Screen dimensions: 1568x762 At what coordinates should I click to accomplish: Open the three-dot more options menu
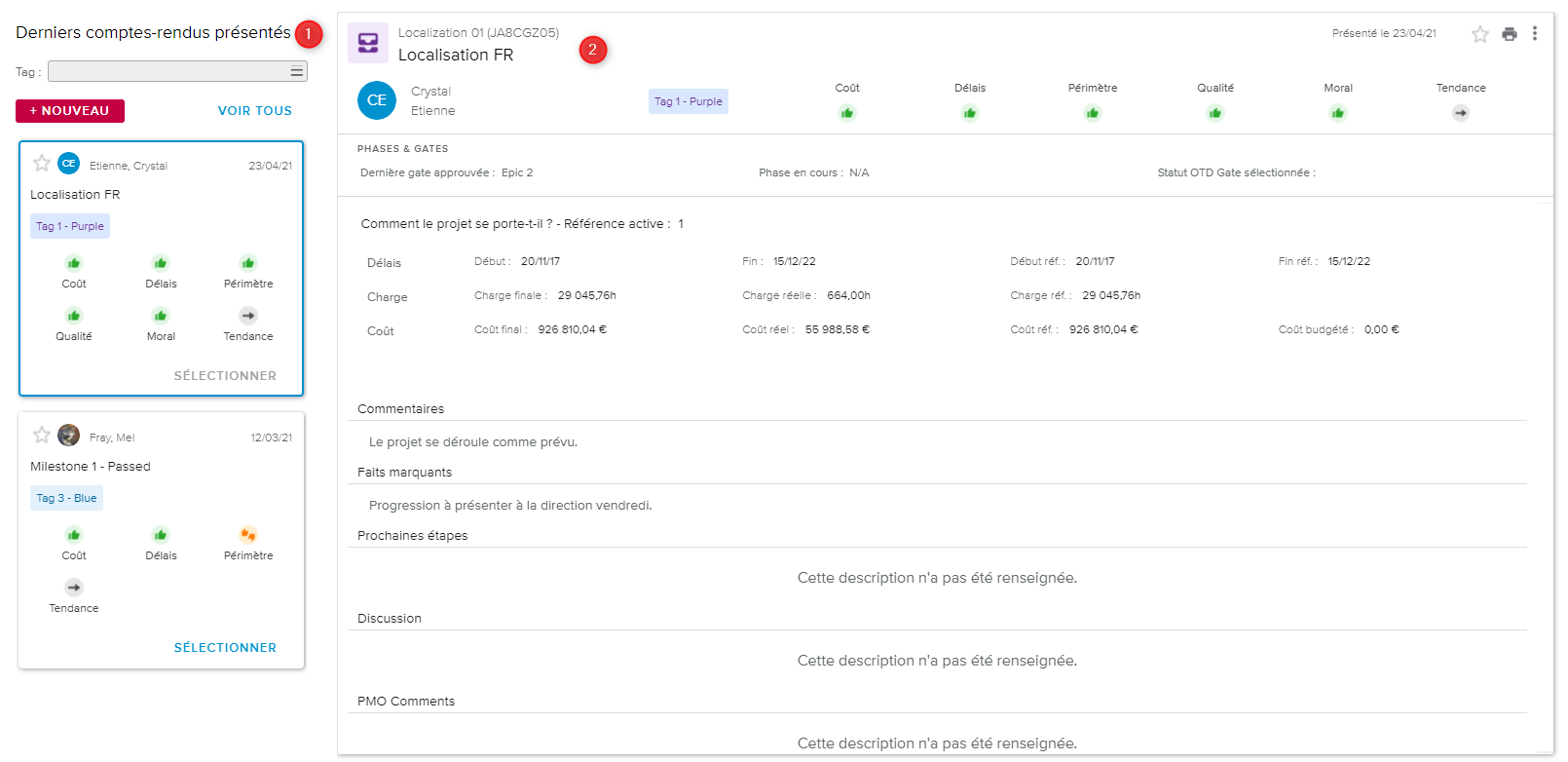pos(1535,33)
